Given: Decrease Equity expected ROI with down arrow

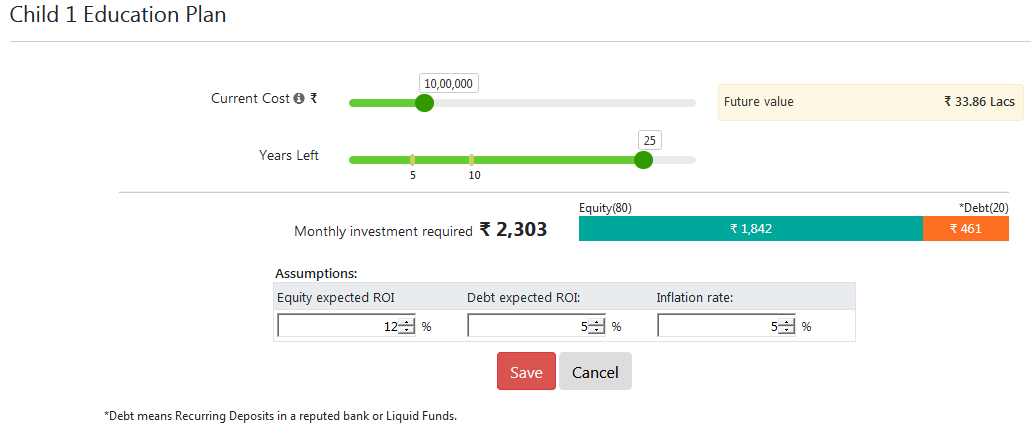Looking at the screenshot, I should (406, 331).
